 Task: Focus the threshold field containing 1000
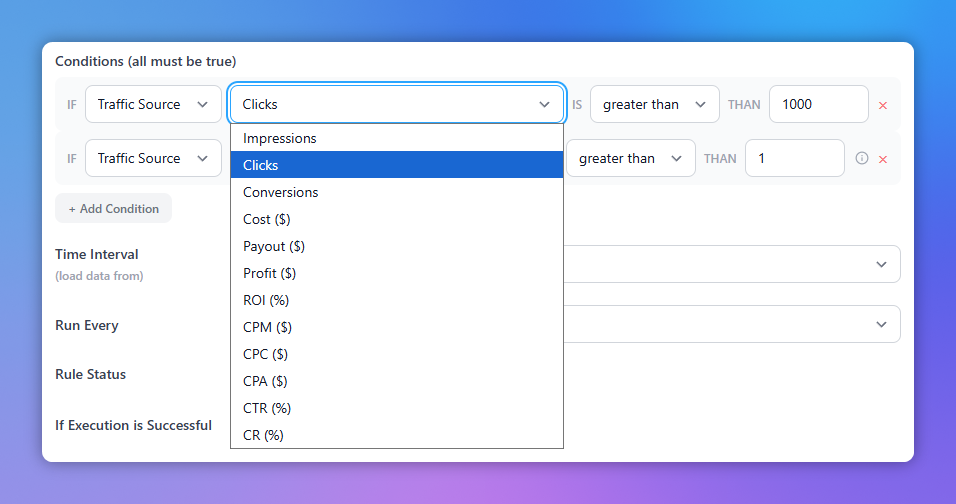819,104
